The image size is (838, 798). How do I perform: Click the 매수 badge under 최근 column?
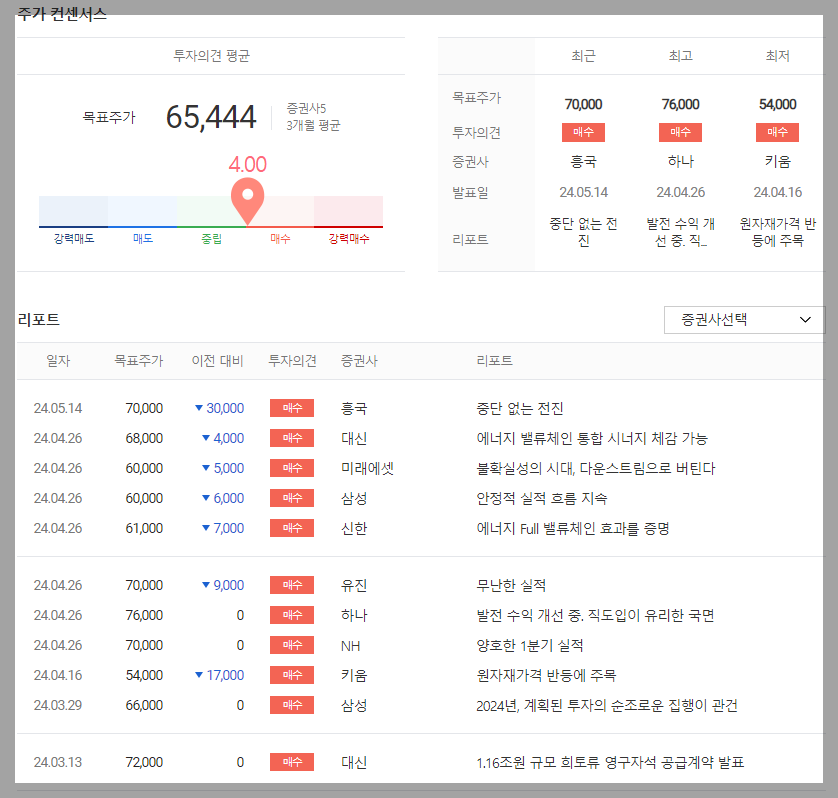point(583,132)
